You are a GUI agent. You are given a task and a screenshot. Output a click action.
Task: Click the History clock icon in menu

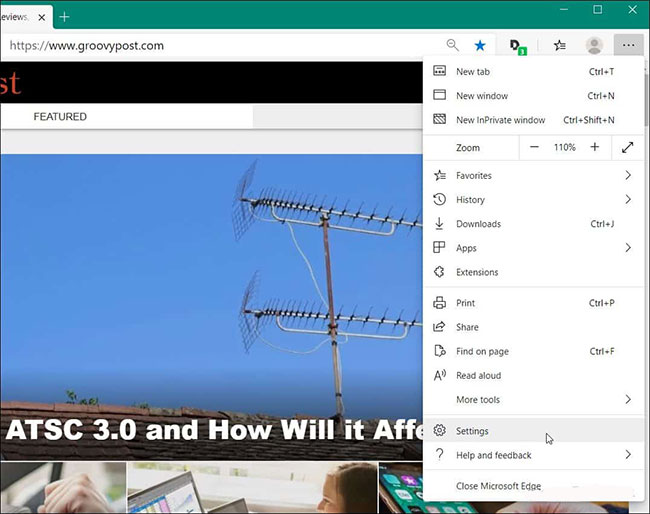pos(439,199)
